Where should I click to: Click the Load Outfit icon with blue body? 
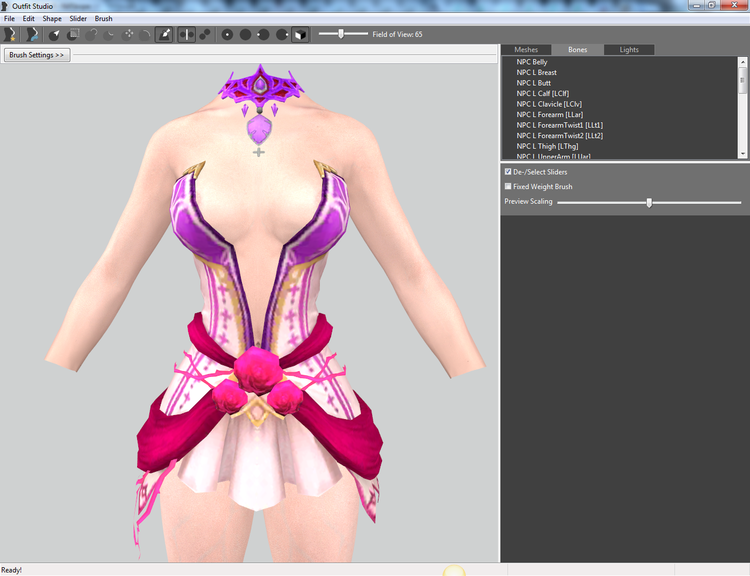pyautogui.click(x=32, y=34)
